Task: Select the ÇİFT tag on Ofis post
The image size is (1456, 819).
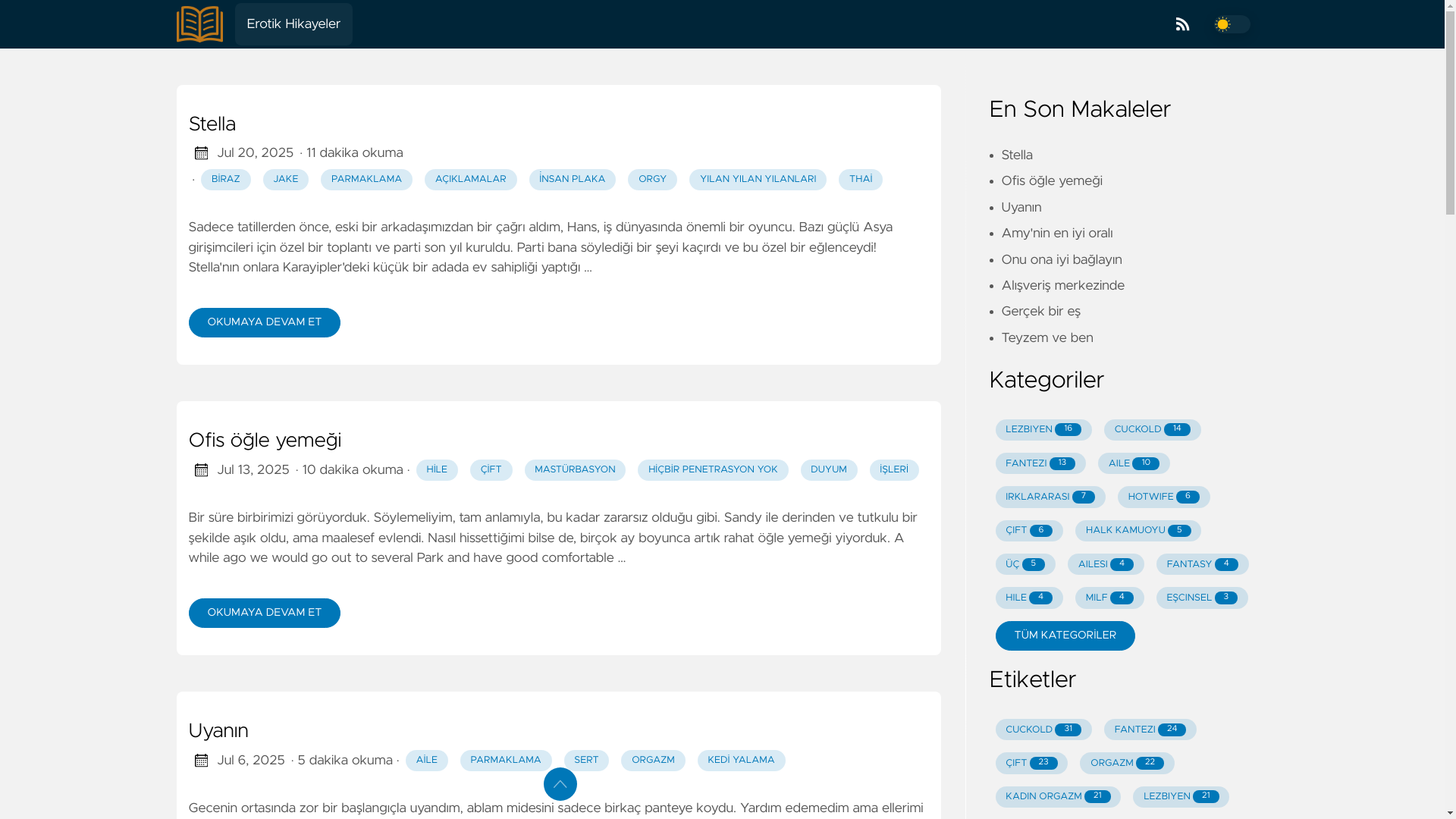Action: pos(491,470)
